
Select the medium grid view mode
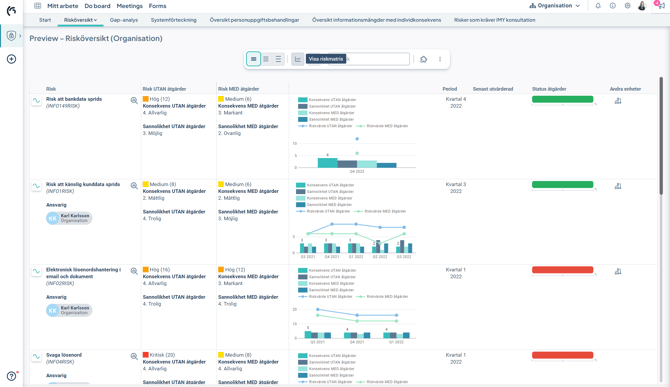[x=266, y=59]
